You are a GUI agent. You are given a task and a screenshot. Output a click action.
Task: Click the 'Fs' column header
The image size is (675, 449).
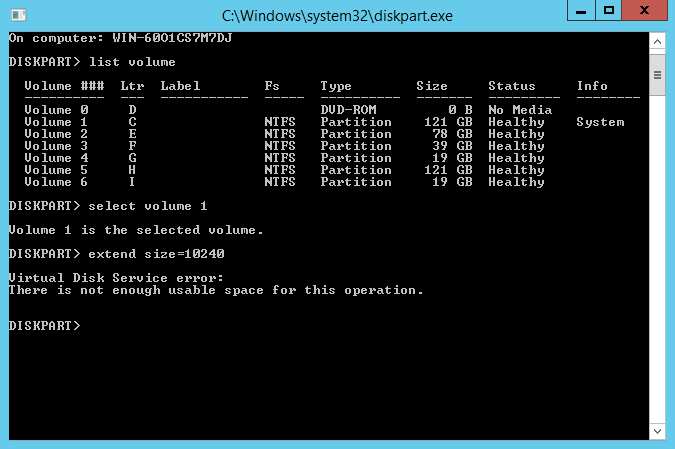click(x=272, y=86)
